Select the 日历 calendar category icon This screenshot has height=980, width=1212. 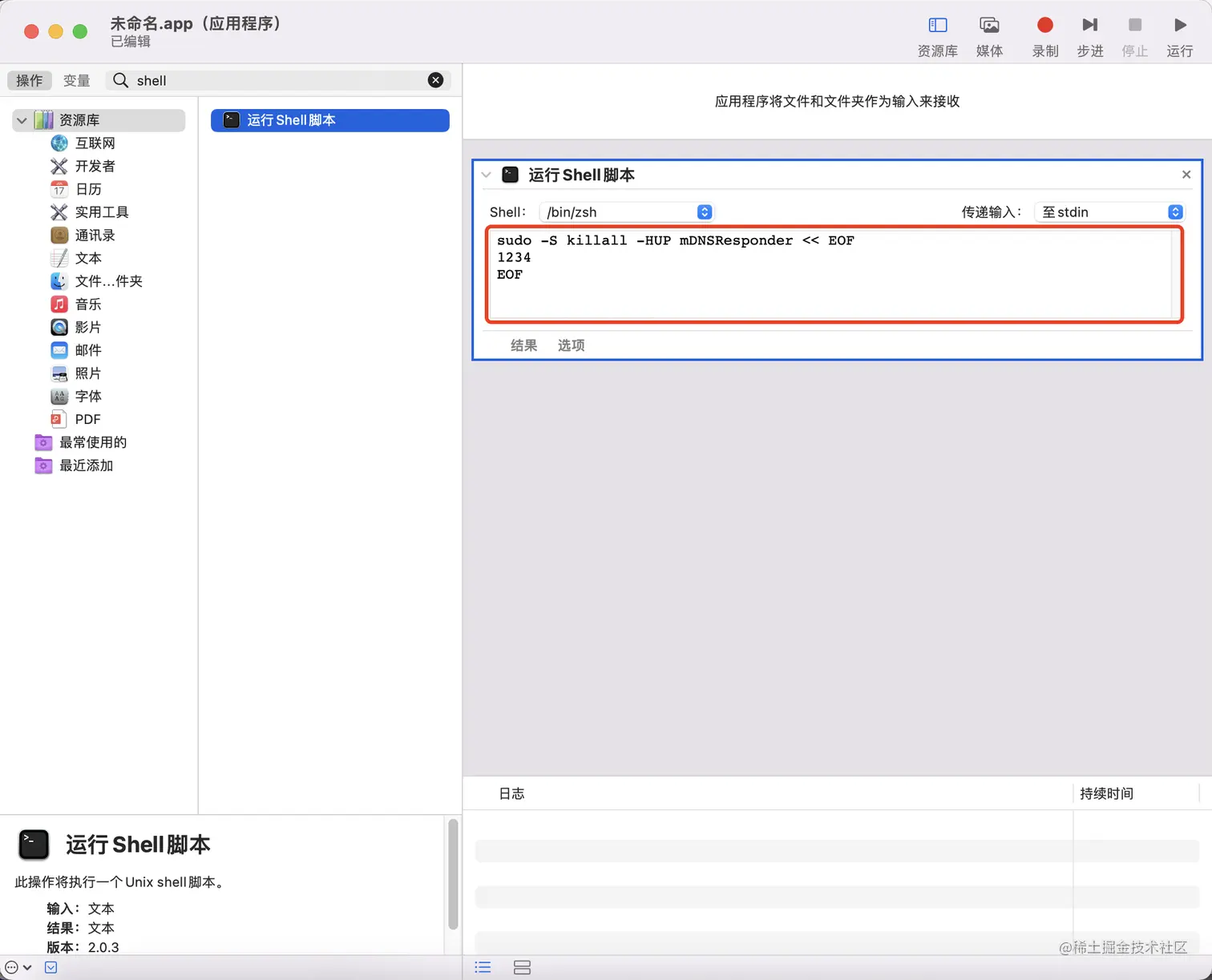click(59, 189)
